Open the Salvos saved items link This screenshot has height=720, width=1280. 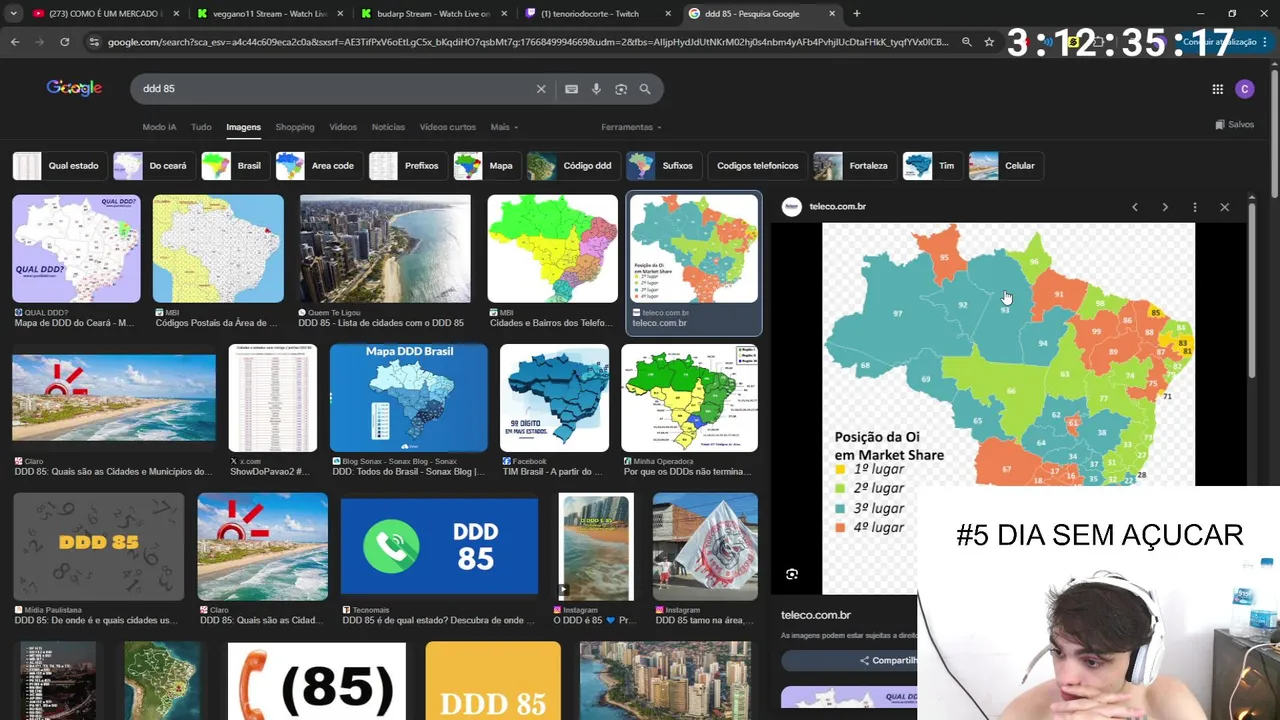pyautogui.click(x=1234, y=125)
